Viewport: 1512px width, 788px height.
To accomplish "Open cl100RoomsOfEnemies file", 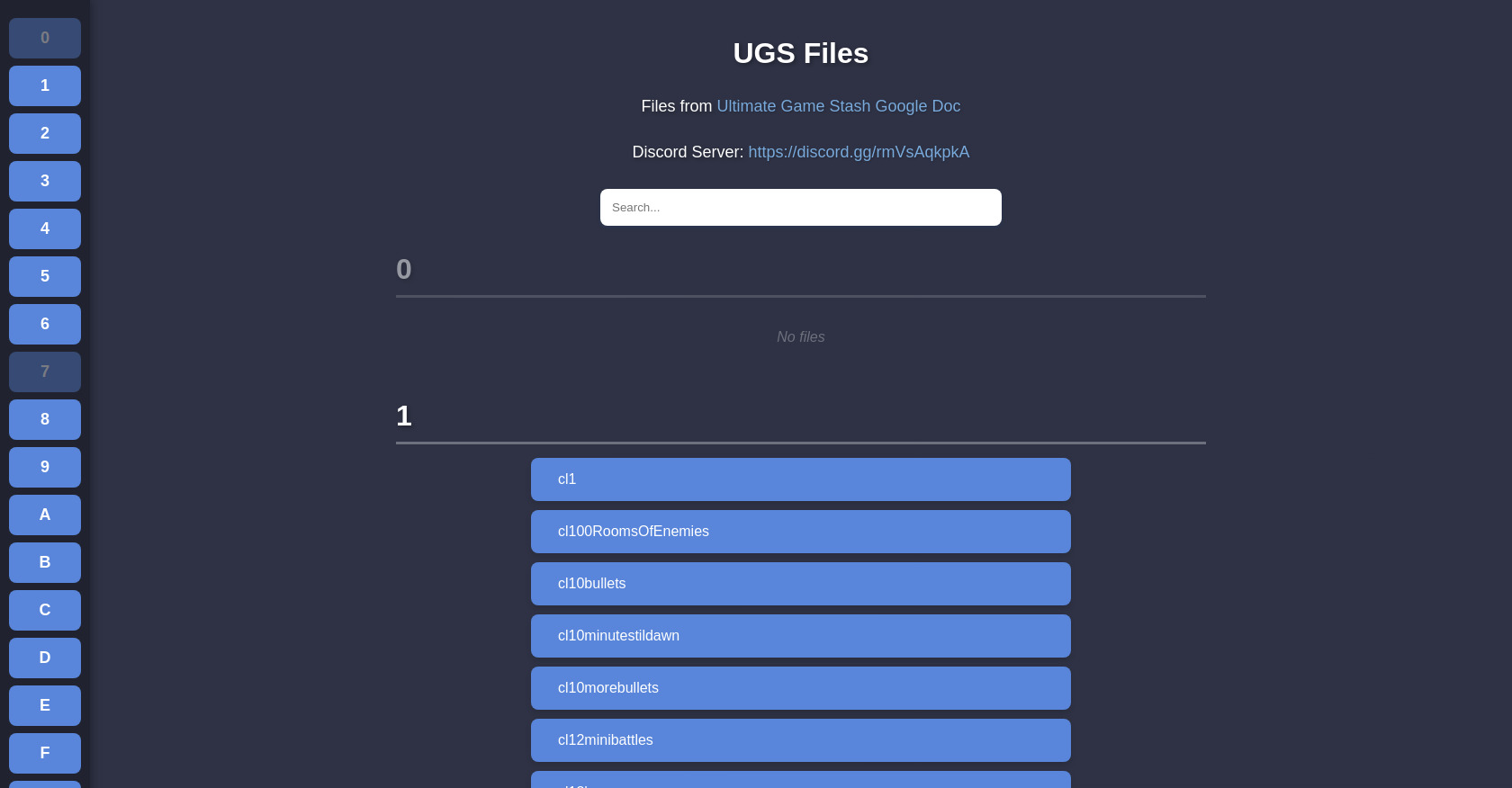I will 801,532.
